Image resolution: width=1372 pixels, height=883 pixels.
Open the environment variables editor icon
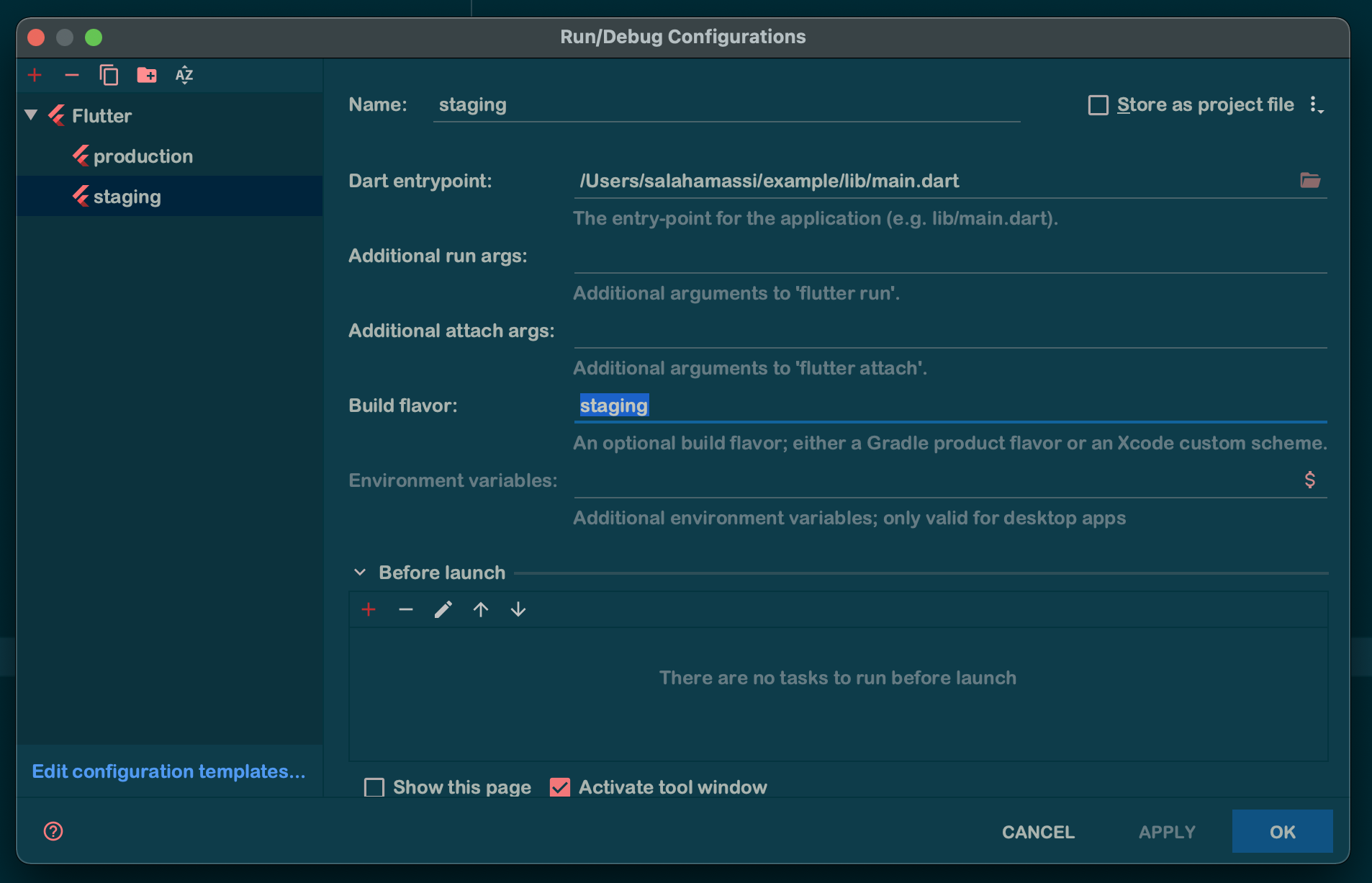tap(1310, 480)
